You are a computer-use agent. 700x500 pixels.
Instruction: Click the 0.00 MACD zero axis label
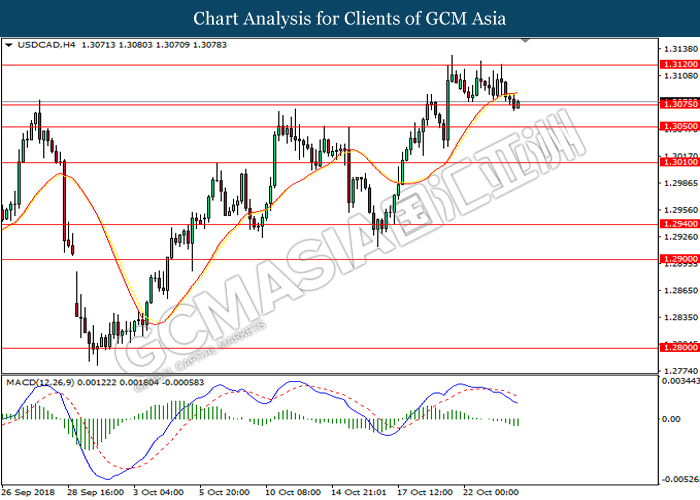point(671,419)
